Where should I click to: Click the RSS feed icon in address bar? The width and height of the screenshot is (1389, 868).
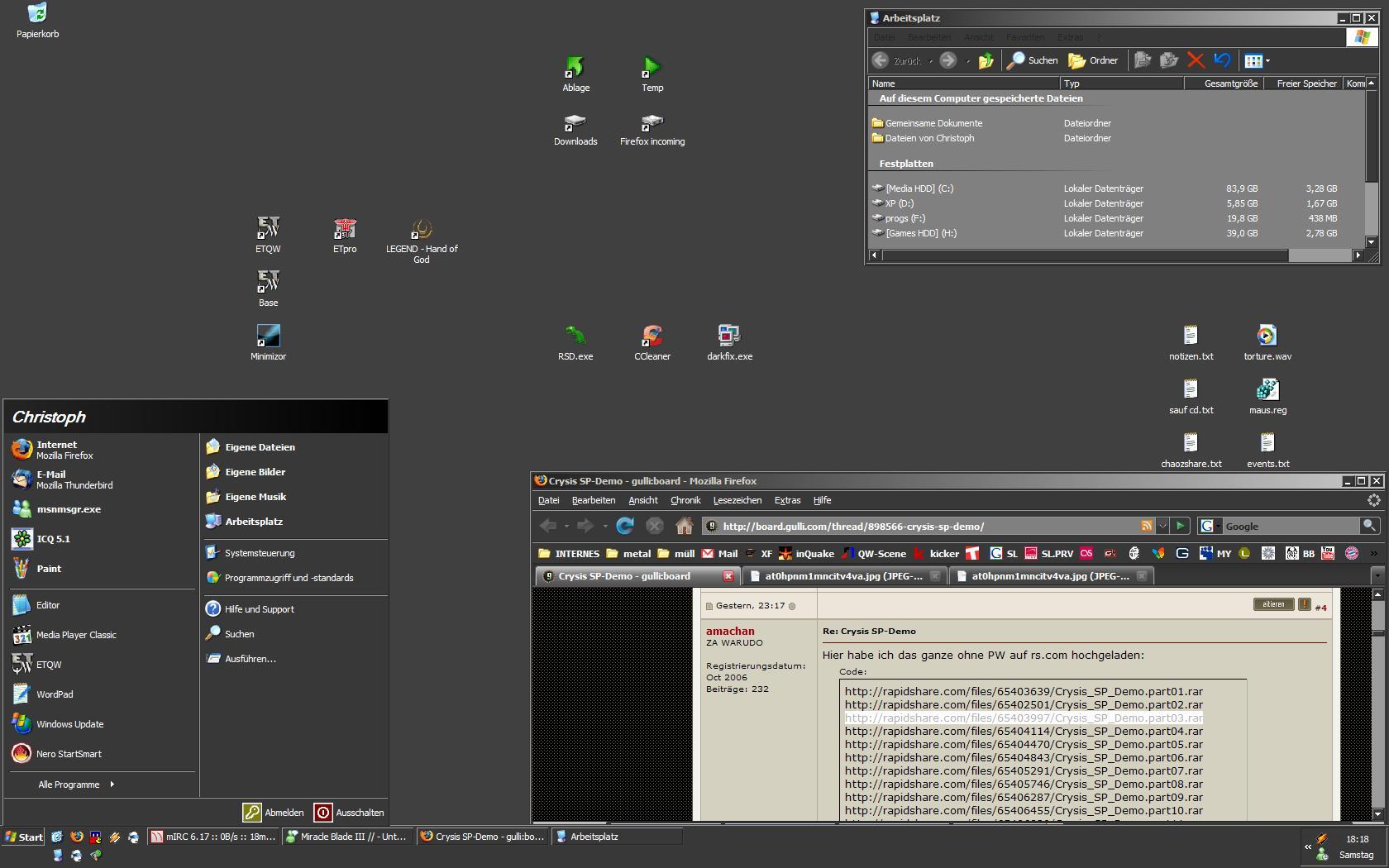[1146, 526]
